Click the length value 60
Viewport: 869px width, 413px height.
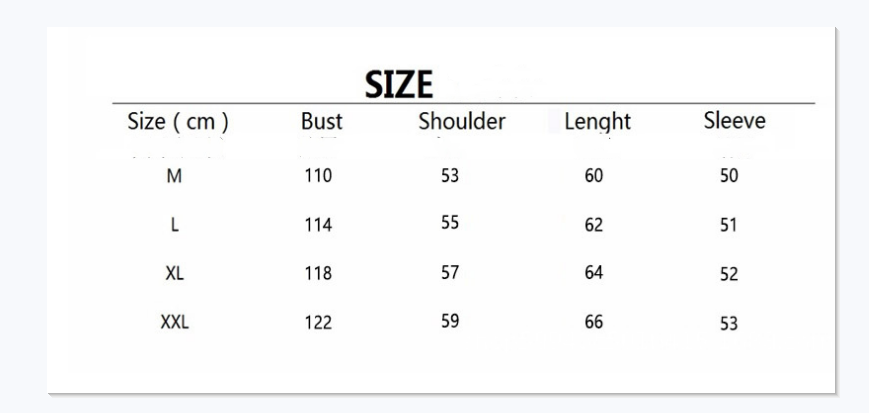tap(594, 176)
